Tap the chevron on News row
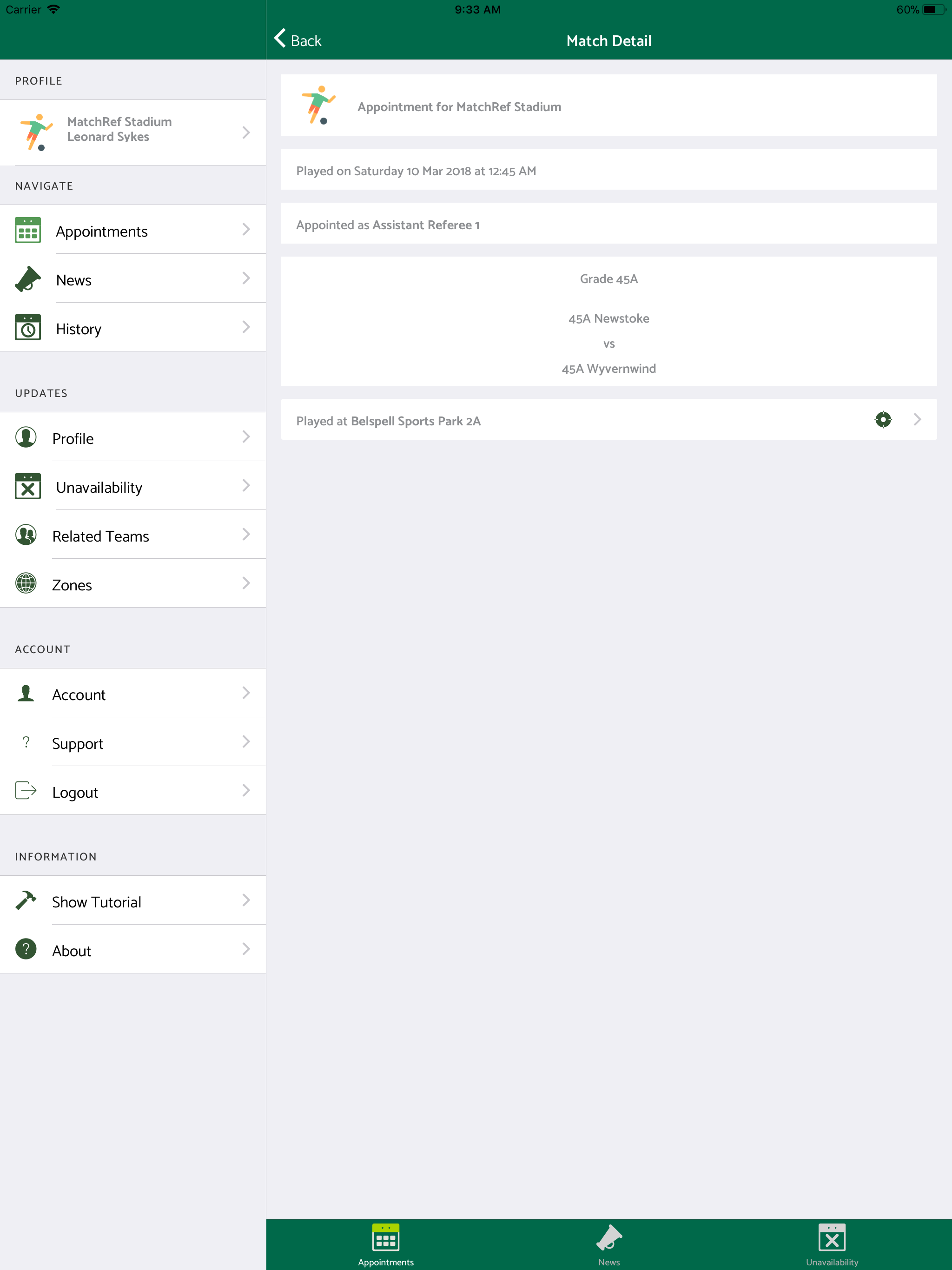Screen dimensions: 952x1270 click(x=246, y=278)
